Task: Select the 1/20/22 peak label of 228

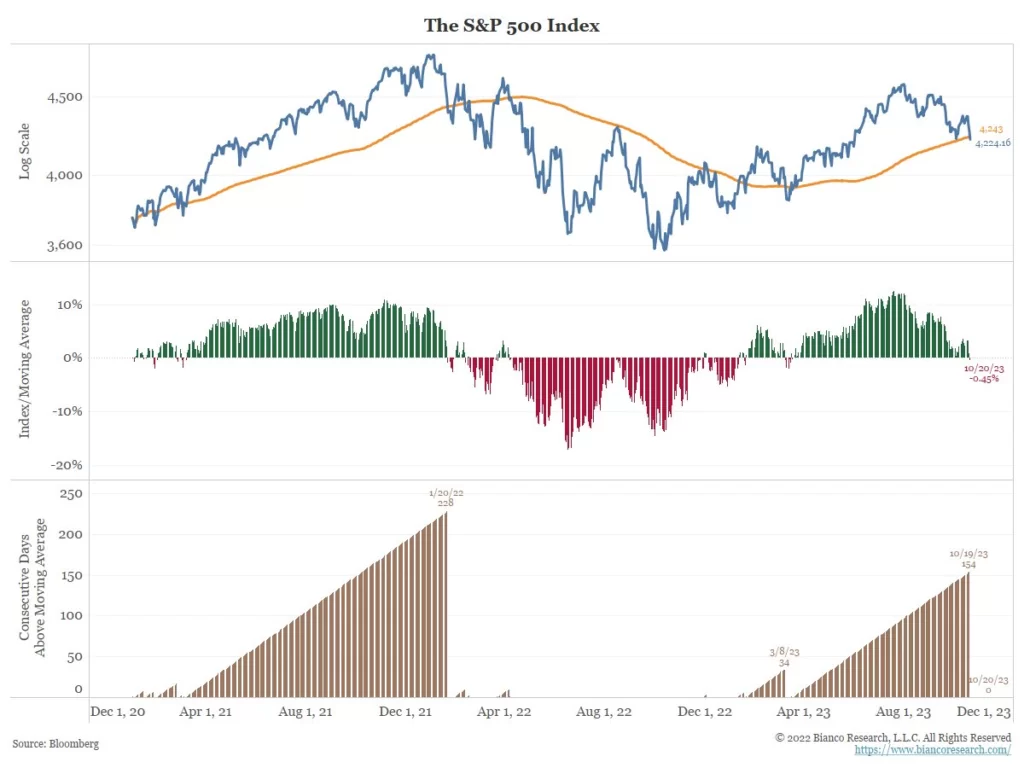Action: coord(445,497)
